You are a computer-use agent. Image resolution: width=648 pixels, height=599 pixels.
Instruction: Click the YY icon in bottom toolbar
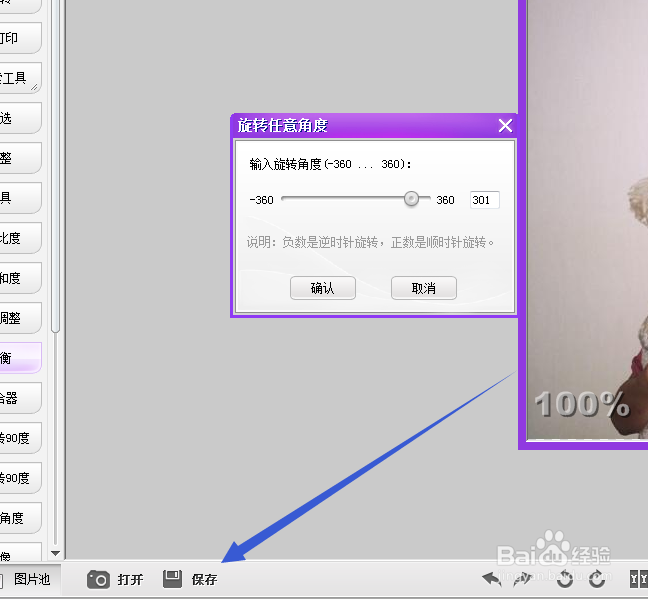pos(638,579)
